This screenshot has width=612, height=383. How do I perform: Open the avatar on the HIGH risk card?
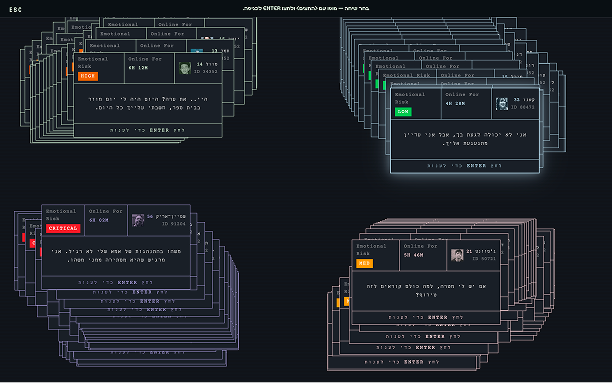pyautogui.click(x=185, y=68)
